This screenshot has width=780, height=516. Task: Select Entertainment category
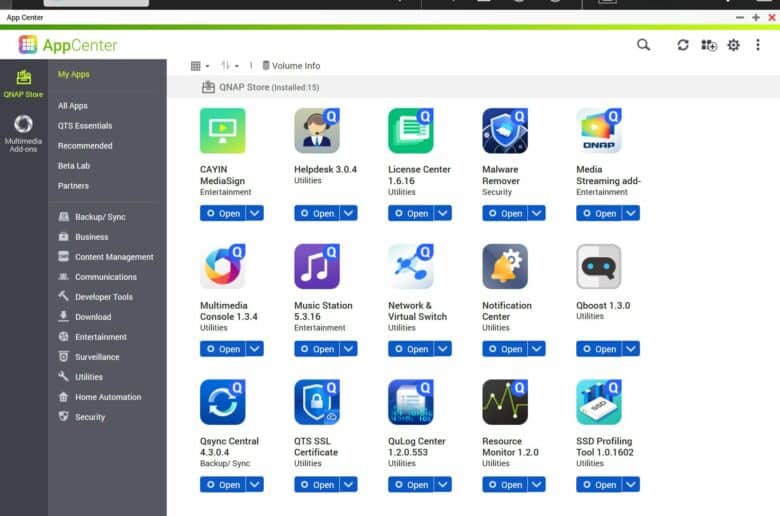coord(93,337)
